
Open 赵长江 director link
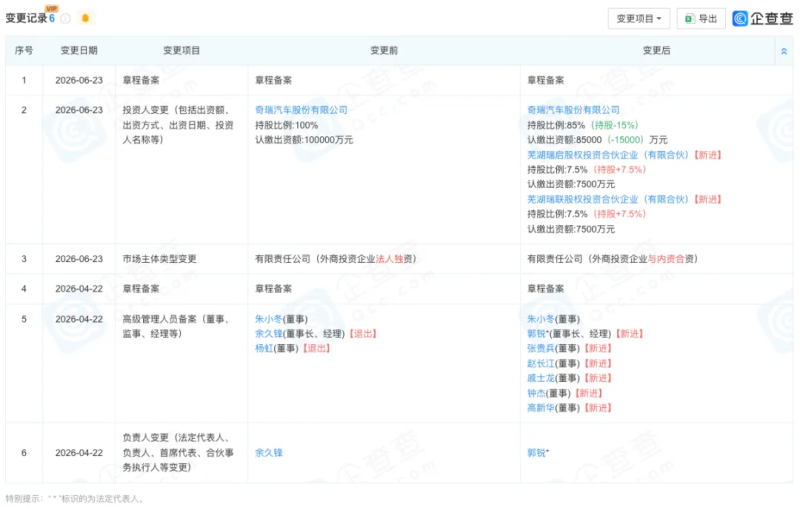[540, 363]
